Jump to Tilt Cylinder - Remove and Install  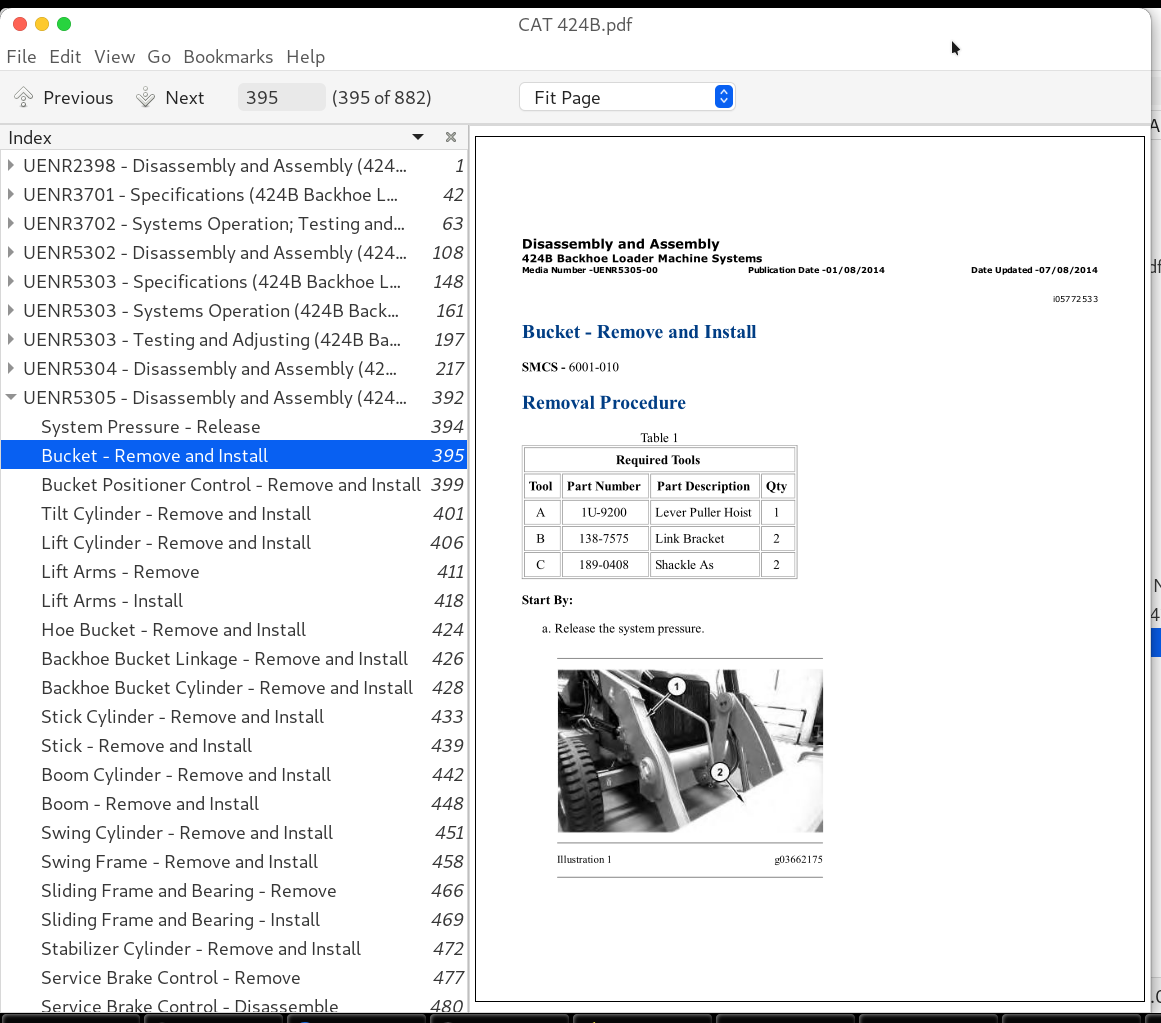click(x=176, y=514)
